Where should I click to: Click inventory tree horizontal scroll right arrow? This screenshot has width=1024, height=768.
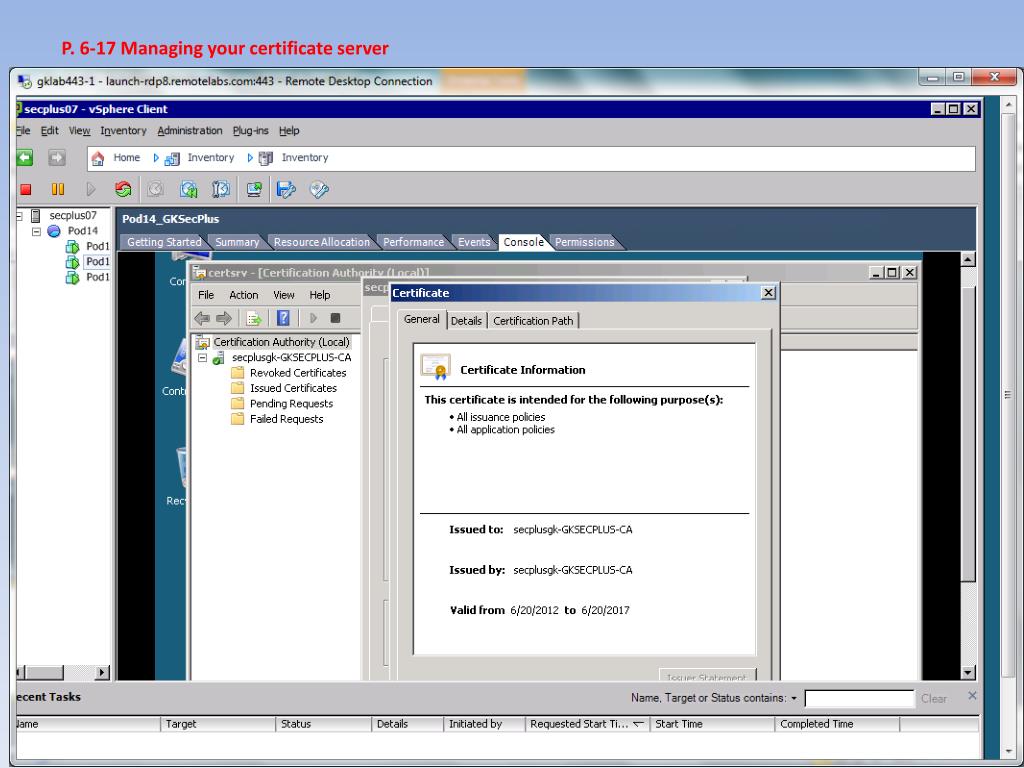pos(102,672)
